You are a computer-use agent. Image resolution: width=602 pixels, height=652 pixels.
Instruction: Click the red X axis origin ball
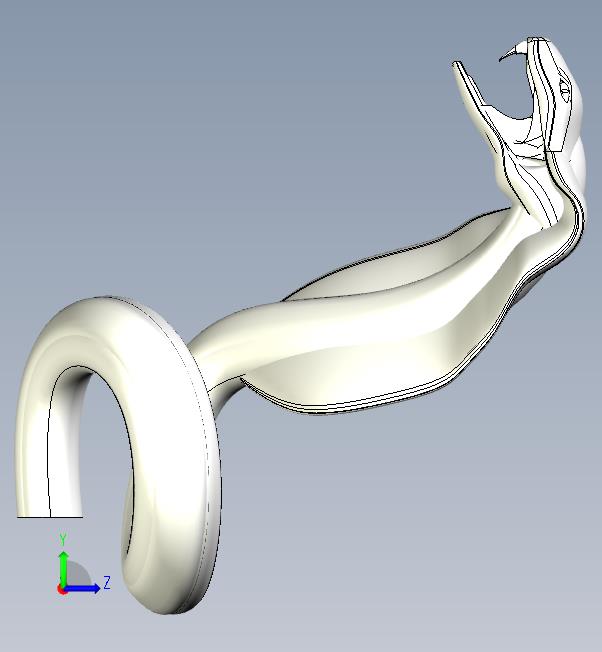point(62,589)
